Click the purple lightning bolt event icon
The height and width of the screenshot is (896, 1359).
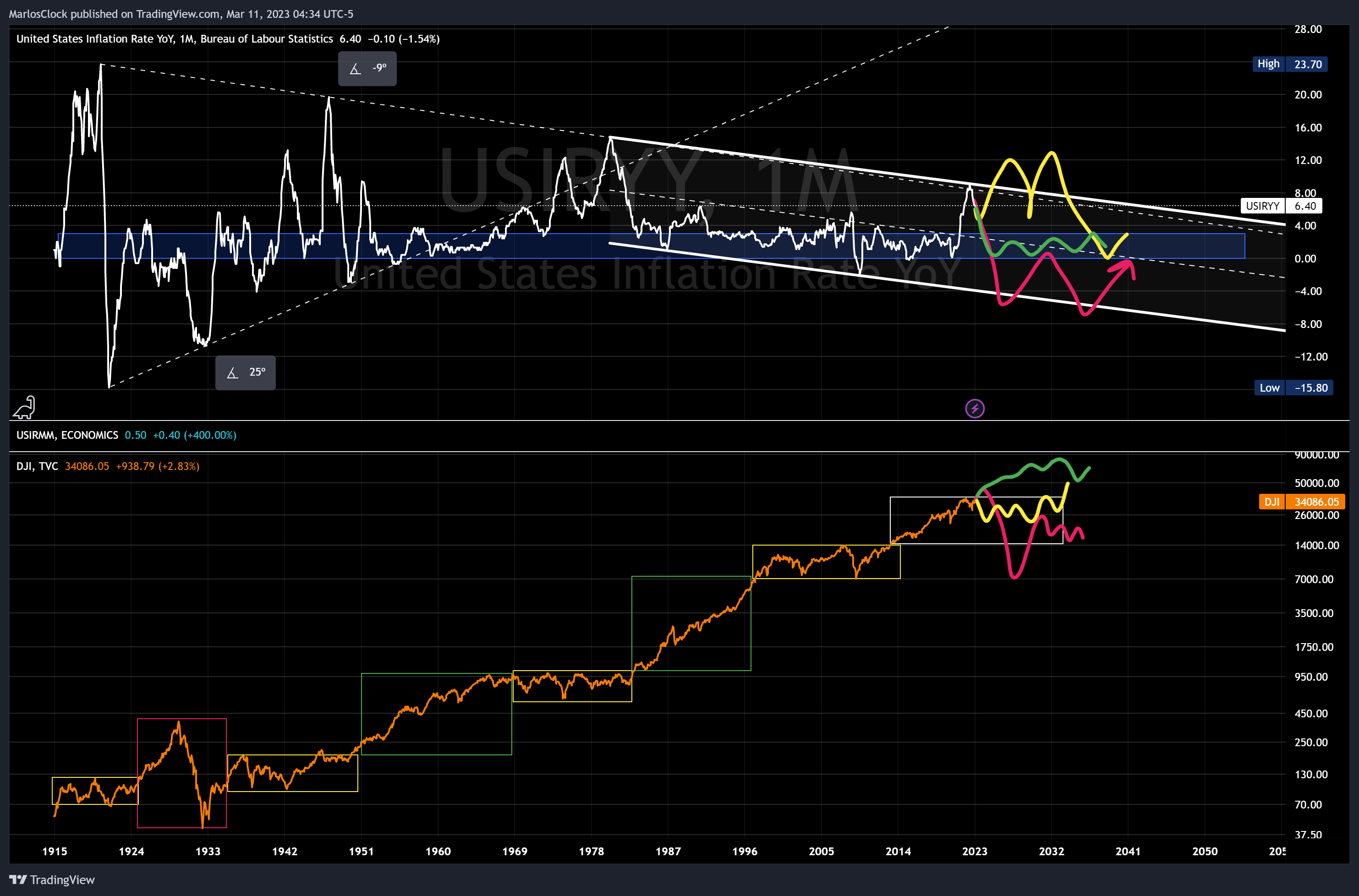pyautogui.click(x=975, y=409)
